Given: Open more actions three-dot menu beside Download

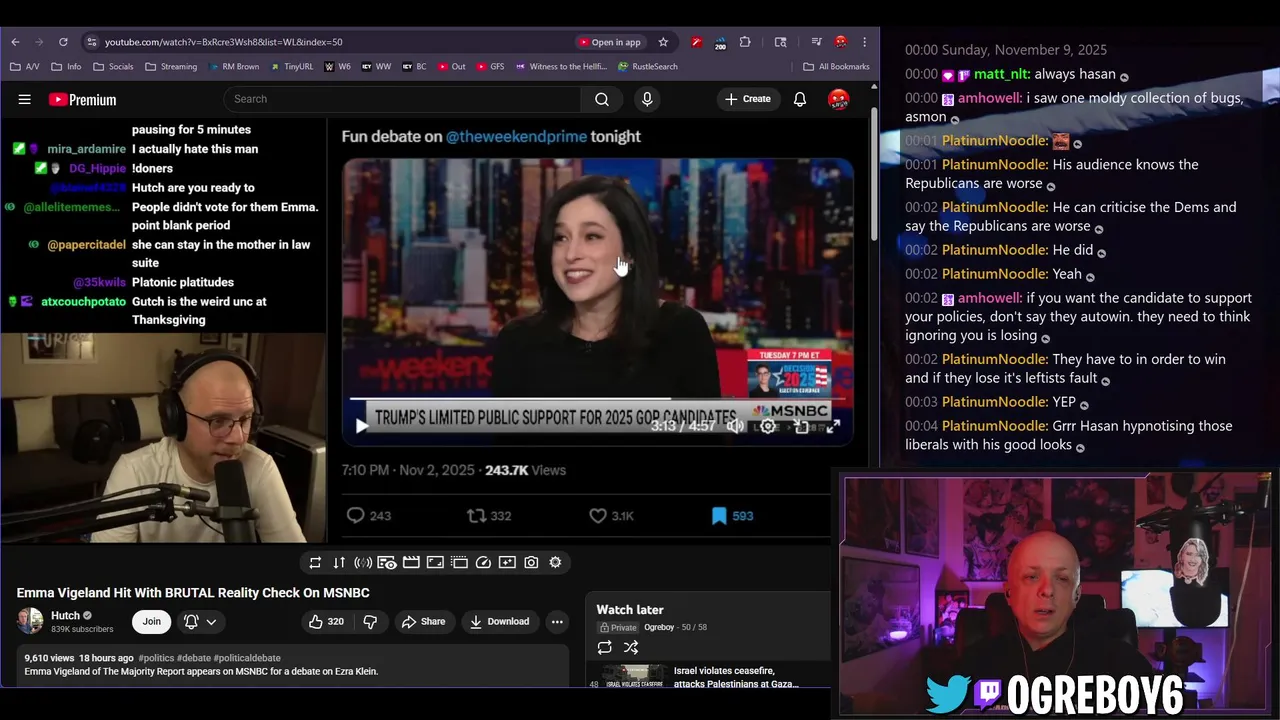Looking at the screenshot, I should pos(557,622).
